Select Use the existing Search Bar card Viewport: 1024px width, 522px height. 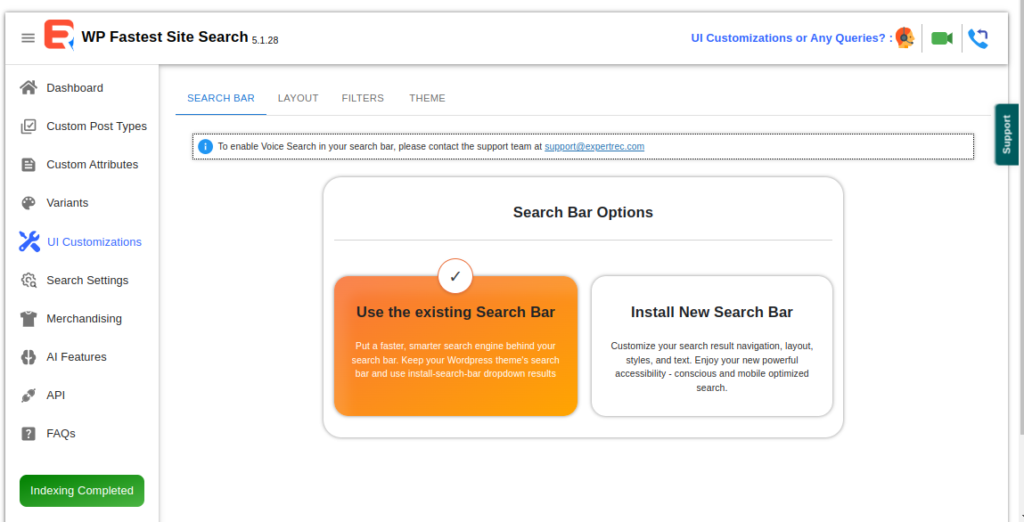tap(456, 346)
